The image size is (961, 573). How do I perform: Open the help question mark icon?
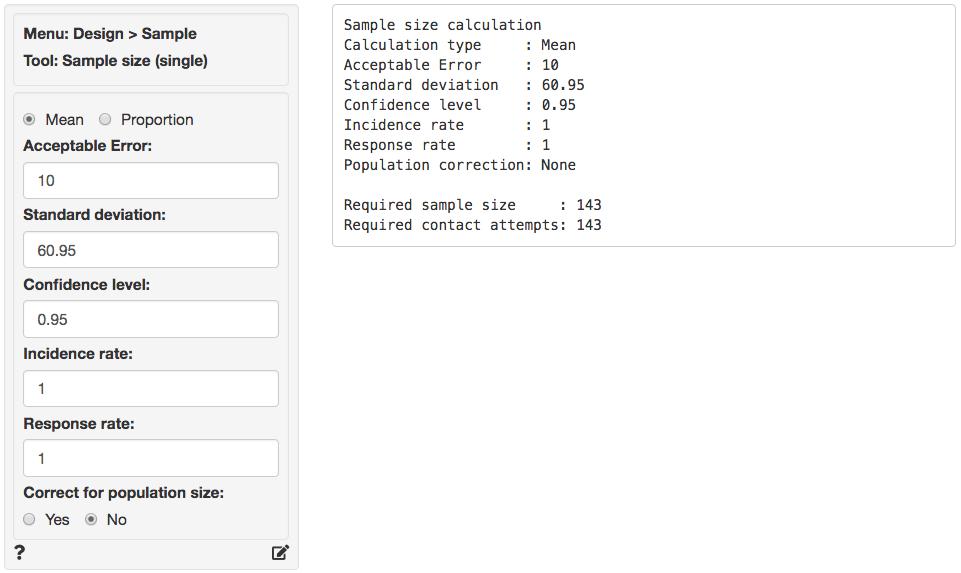tap(20, 552)
